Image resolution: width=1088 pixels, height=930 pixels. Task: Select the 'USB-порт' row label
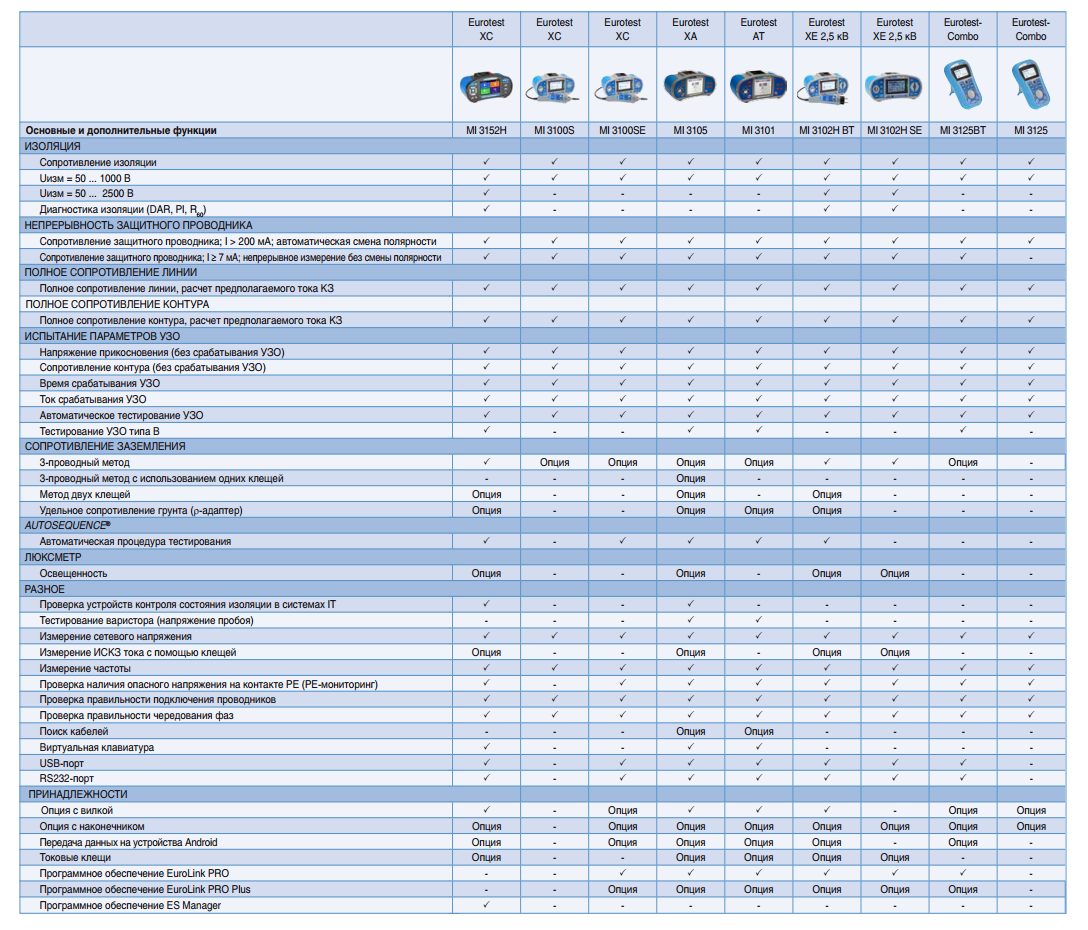click(61, 763)
